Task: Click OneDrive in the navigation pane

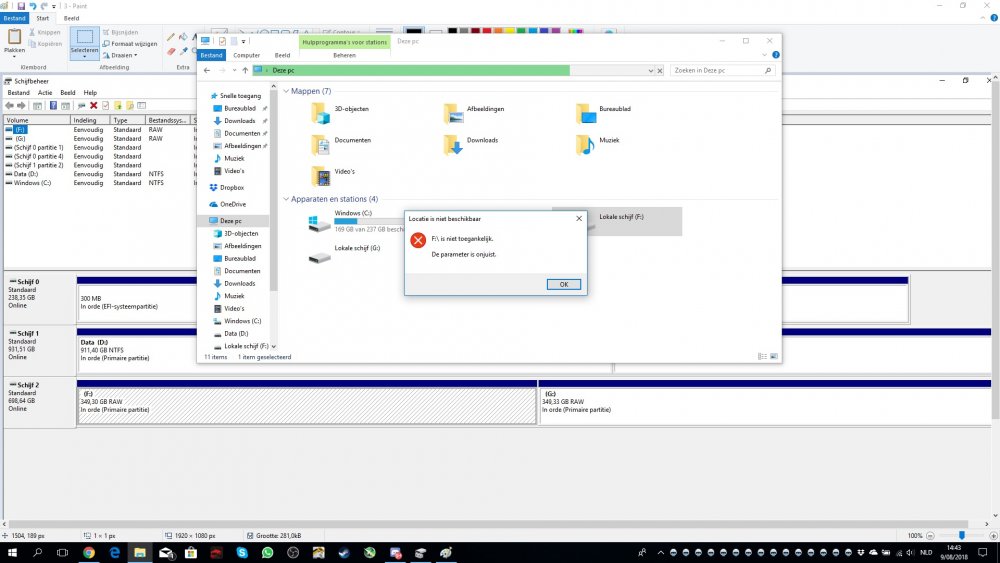Action: click(x=233, y=204)
